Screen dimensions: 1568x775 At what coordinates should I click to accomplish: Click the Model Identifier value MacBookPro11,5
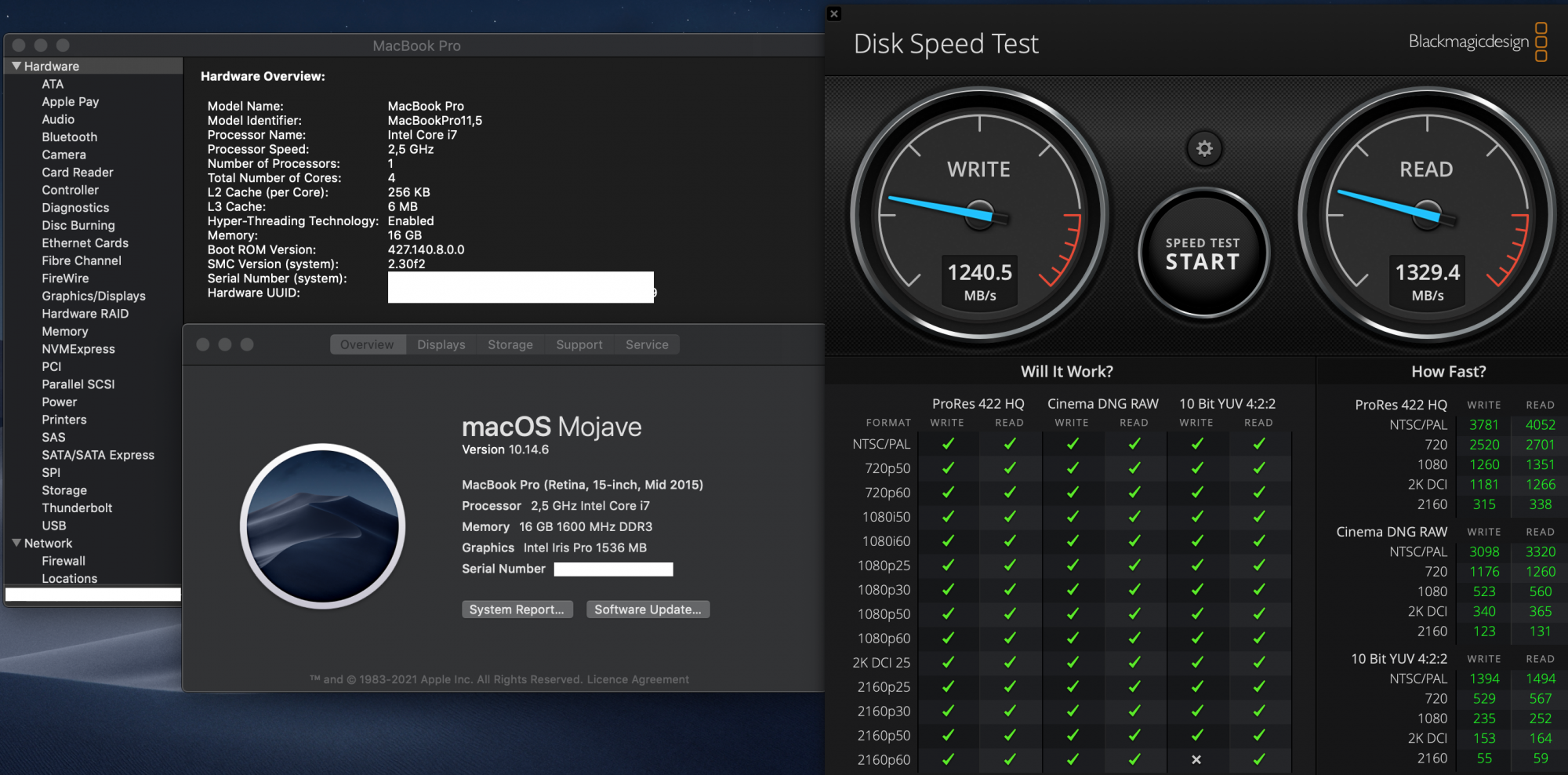point(434,120)
